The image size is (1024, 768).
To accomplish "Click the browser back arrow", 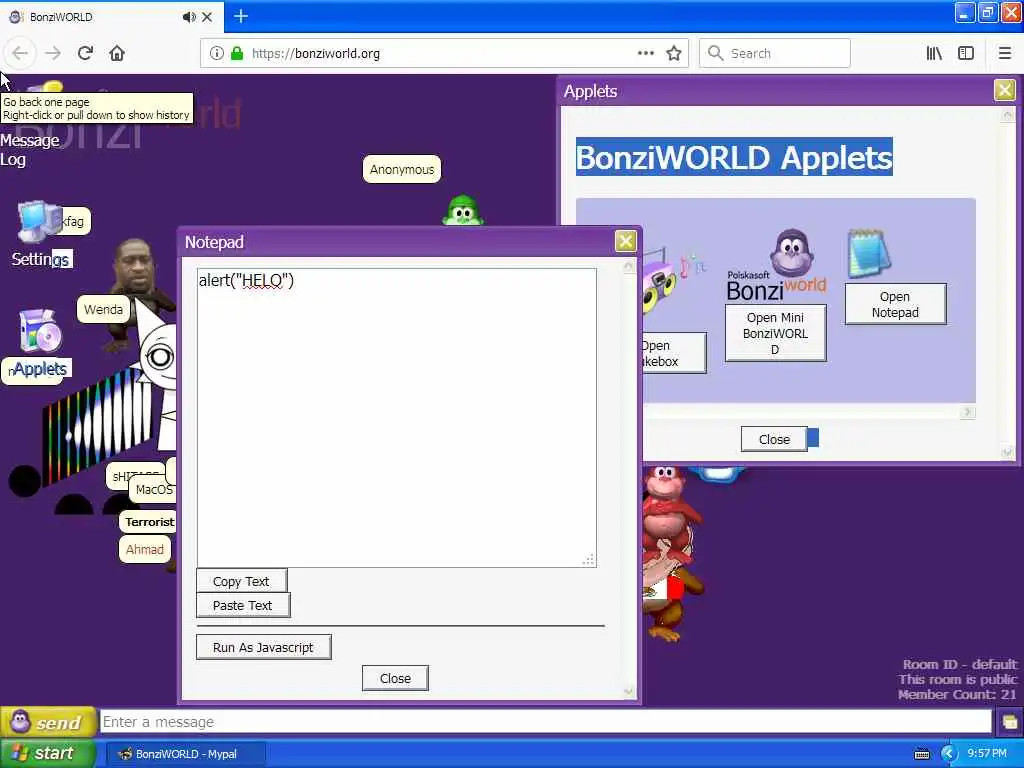I will pyautogui.click(x=20, y=54).
